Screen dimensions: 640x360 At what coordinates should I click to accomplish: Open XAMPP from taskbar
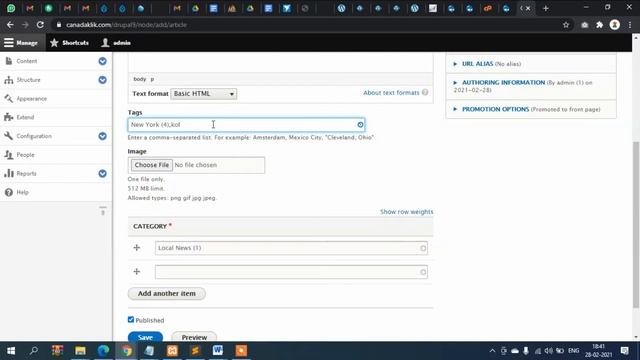(172, 351)
